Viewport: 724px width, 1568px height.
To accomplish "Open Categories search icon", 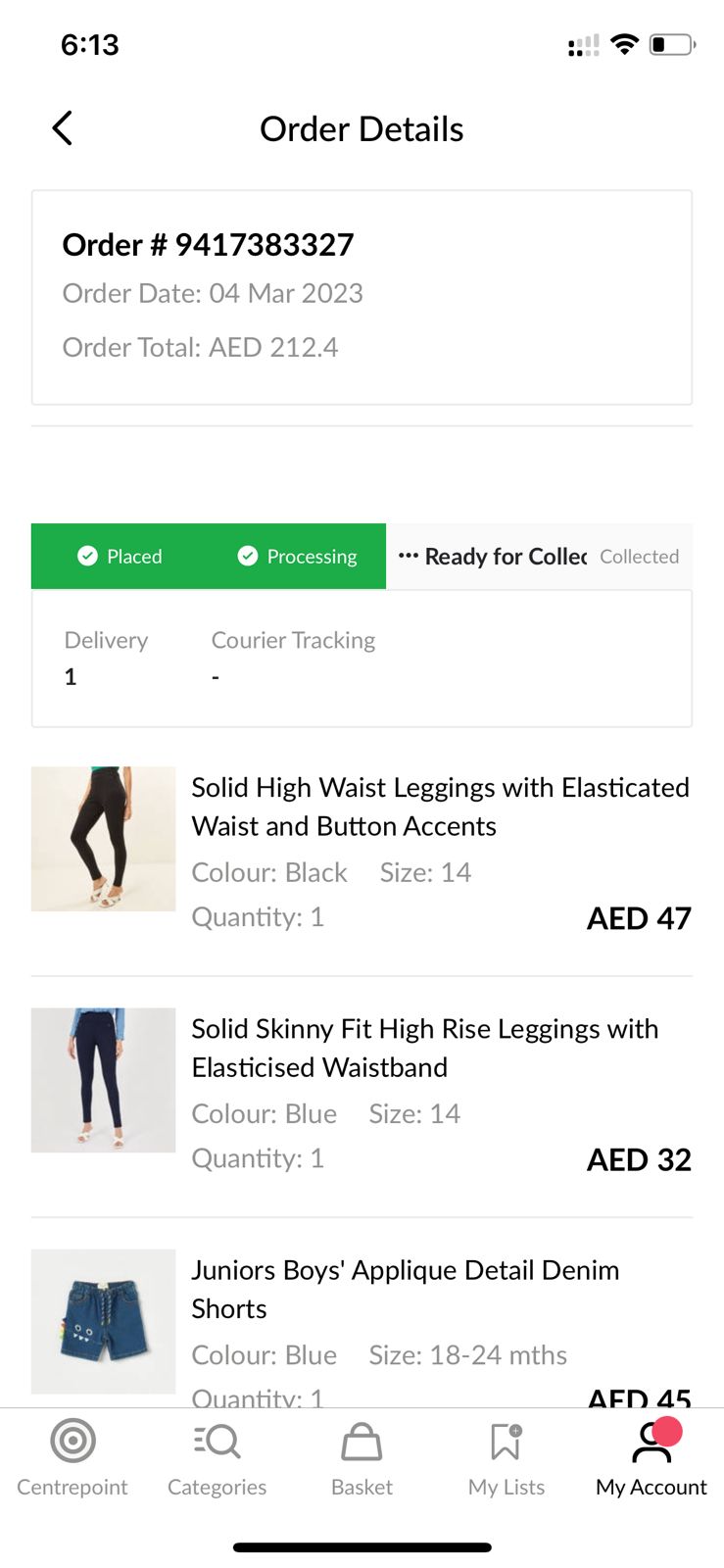I will point(217,1442).
